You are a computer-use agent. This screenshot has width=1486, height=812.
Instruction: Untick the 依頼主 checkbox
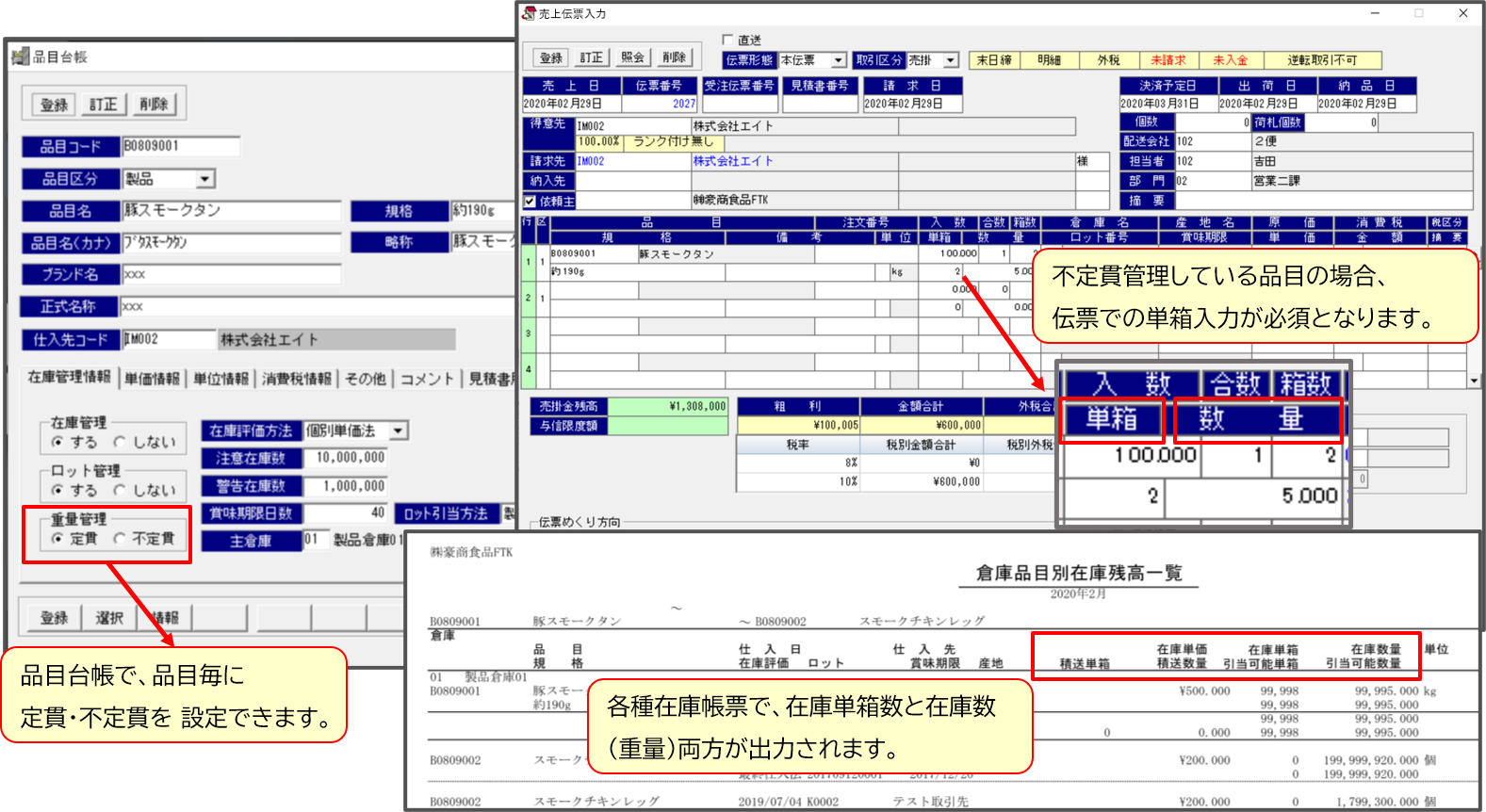click(x=530, y=201)
